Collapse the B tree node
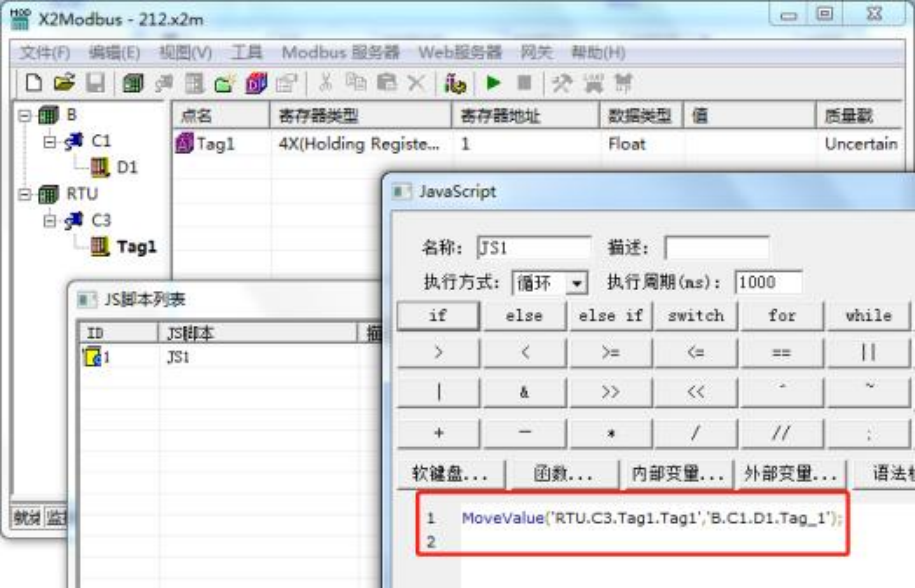The height and width of the screenshot is (588, 915). 25,116
